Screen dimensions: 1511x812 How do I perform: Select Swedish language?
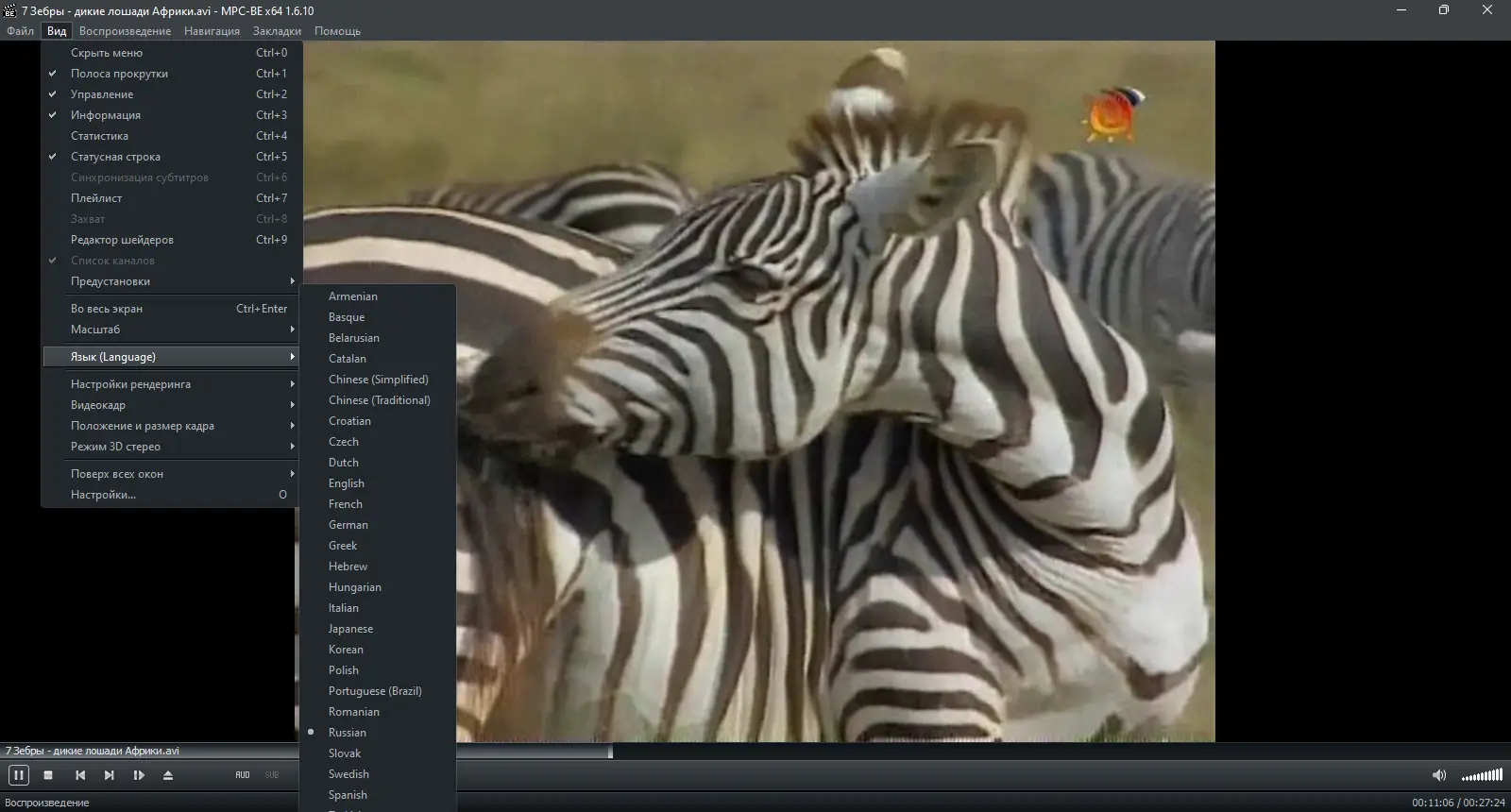pos(378,774)
